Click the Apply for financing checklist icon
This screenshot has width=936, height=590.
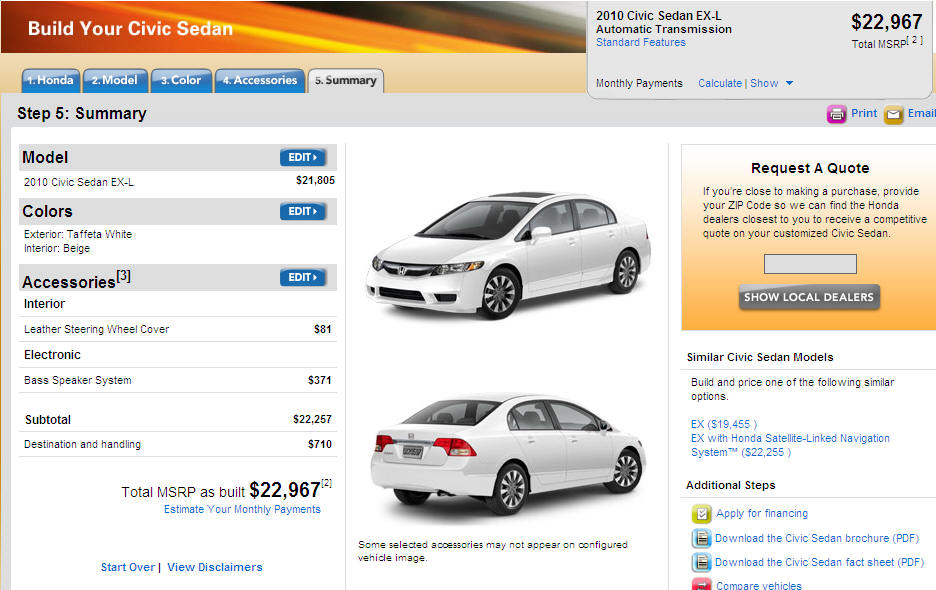coord(701,514)
